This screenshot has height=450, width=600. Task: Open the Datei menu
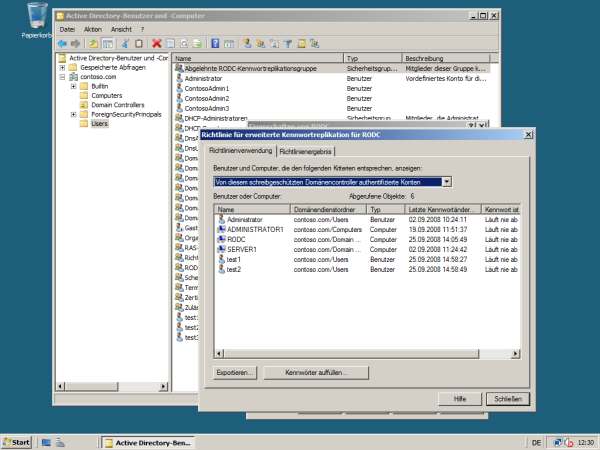pos(67,29)
